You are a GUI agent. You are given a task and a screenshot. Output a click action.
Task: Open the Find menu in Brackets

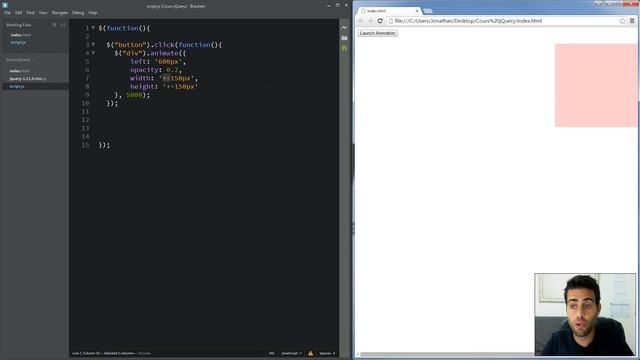(31, 13)
